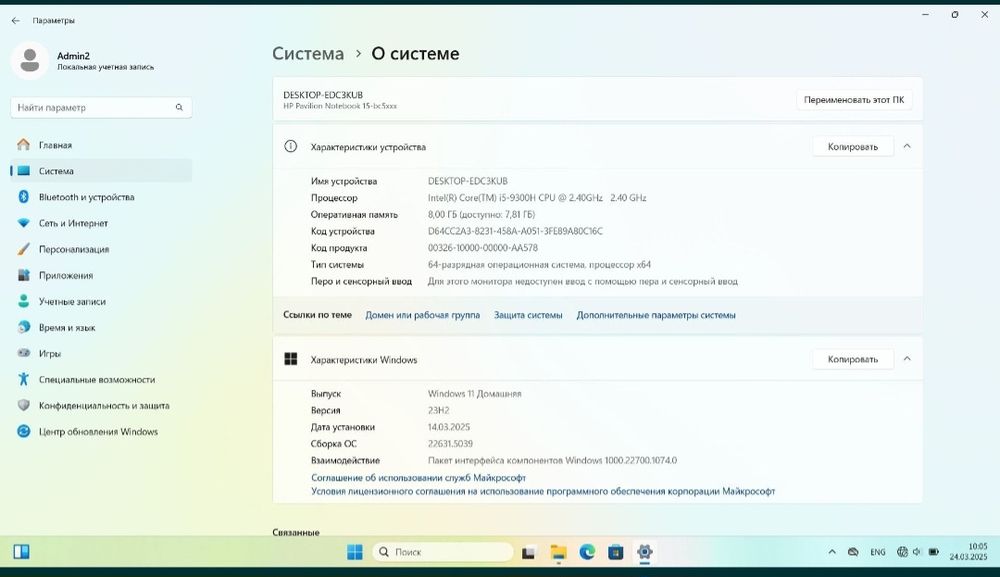The height and width of the screenshot is (577, 1000).
Task: Click the Windows logo beside Характеристики Windows
Action: click(x=291, y=359)
